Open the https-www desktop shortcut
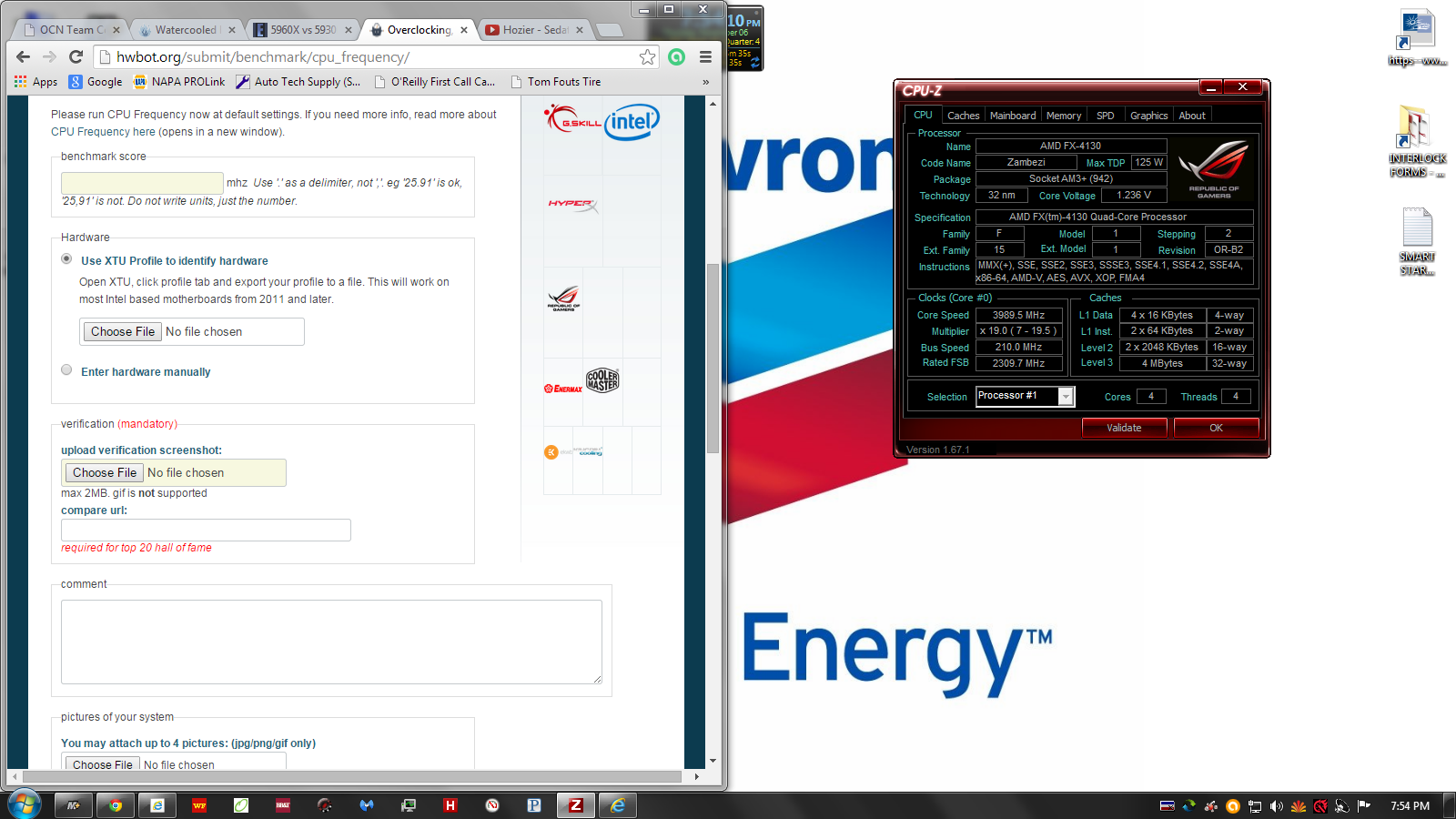The image size is (1456, 819). click(x=1417, y=37)
